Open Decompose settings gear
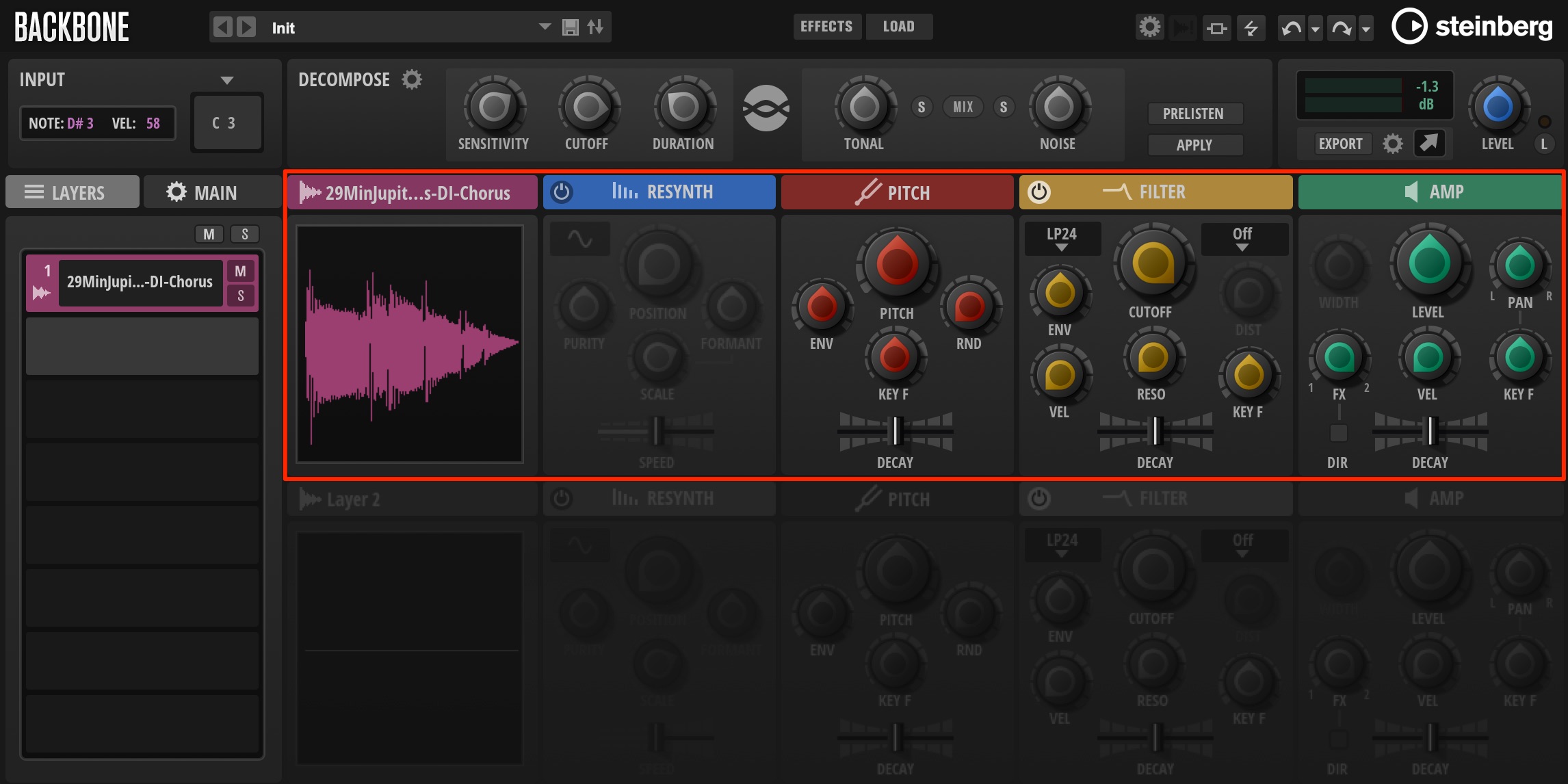The image size is (1568, 784). click(x=412, y=79)
